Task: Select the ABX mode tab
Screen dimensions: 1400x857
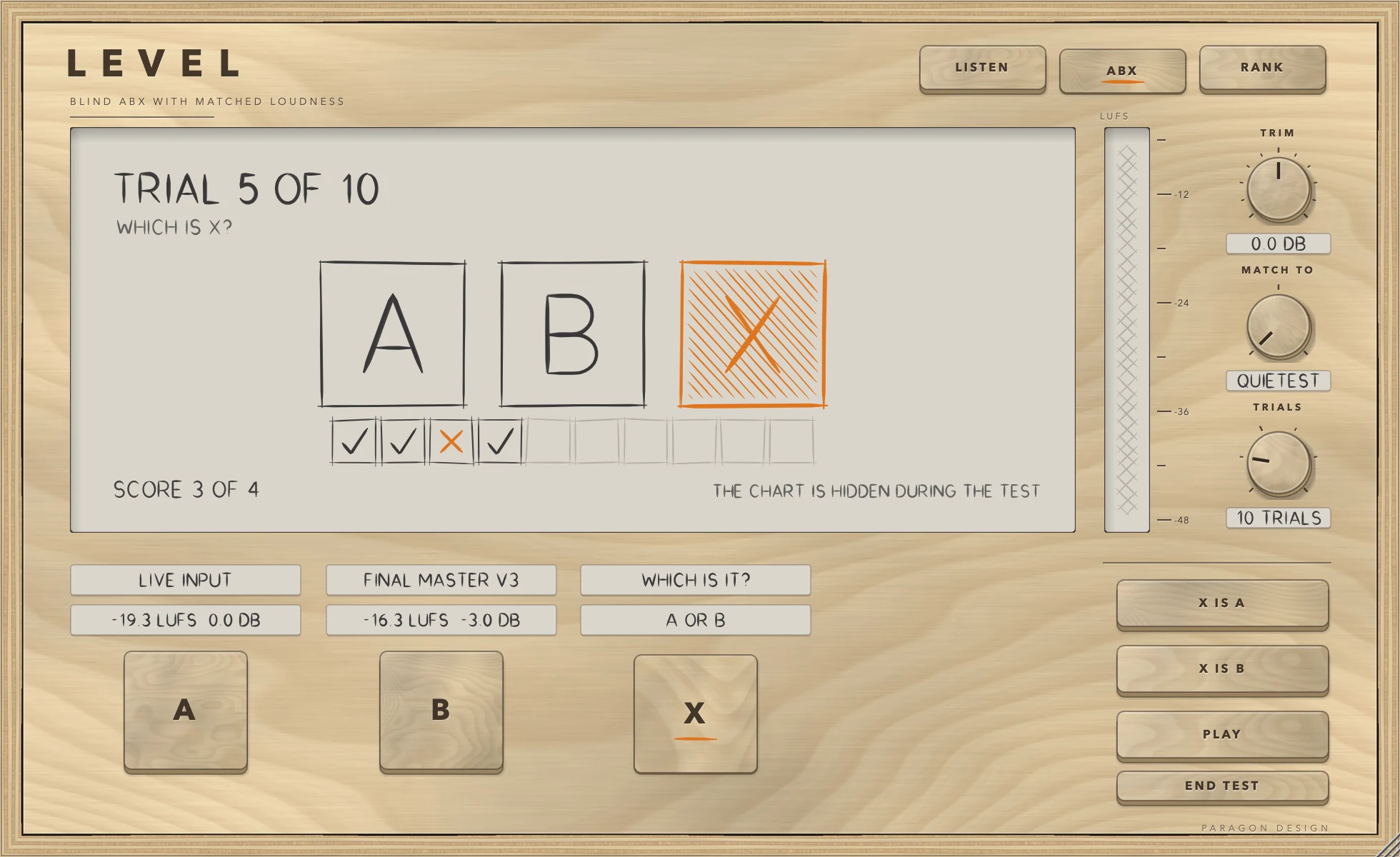Action: (x=1122, y=70)
